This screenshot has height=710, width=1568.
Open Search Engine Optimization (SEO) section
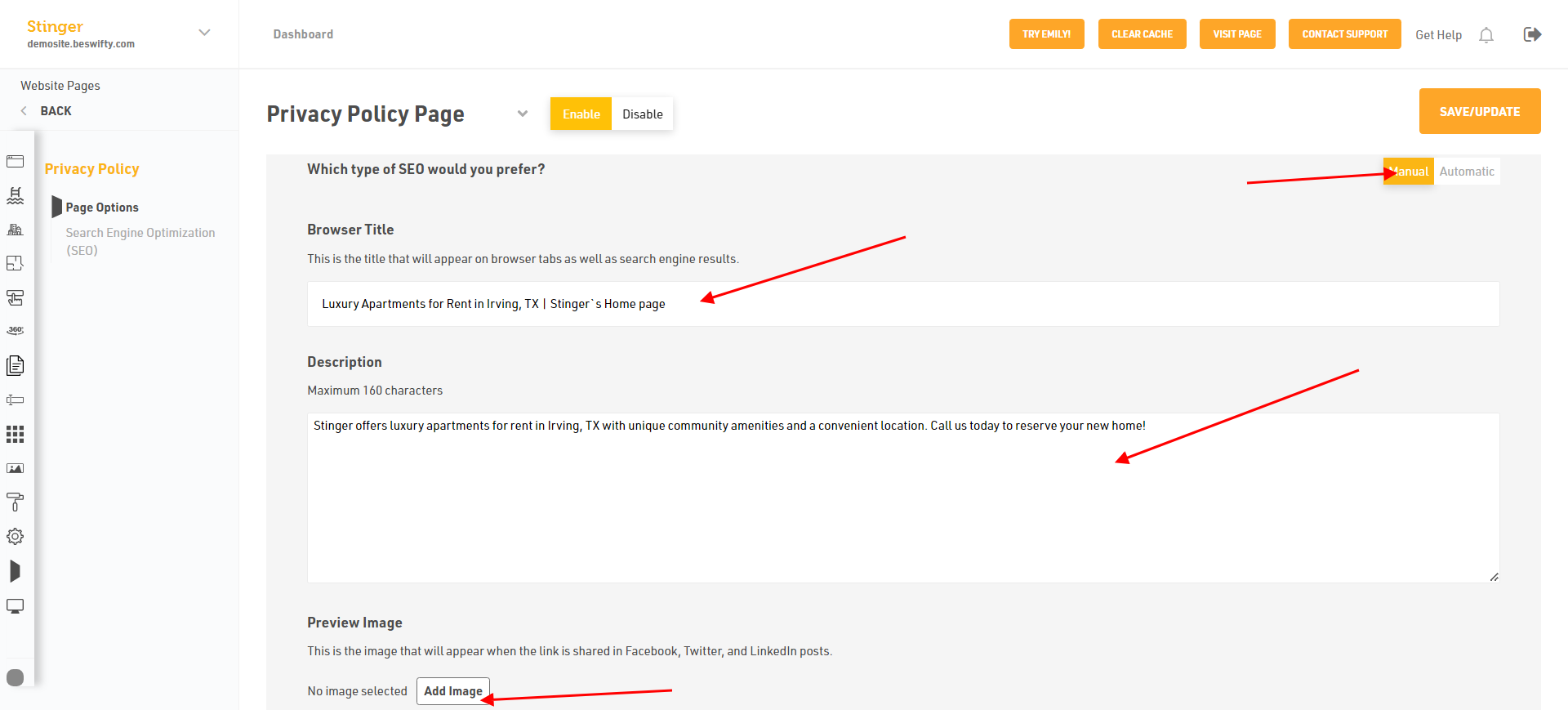140,242
